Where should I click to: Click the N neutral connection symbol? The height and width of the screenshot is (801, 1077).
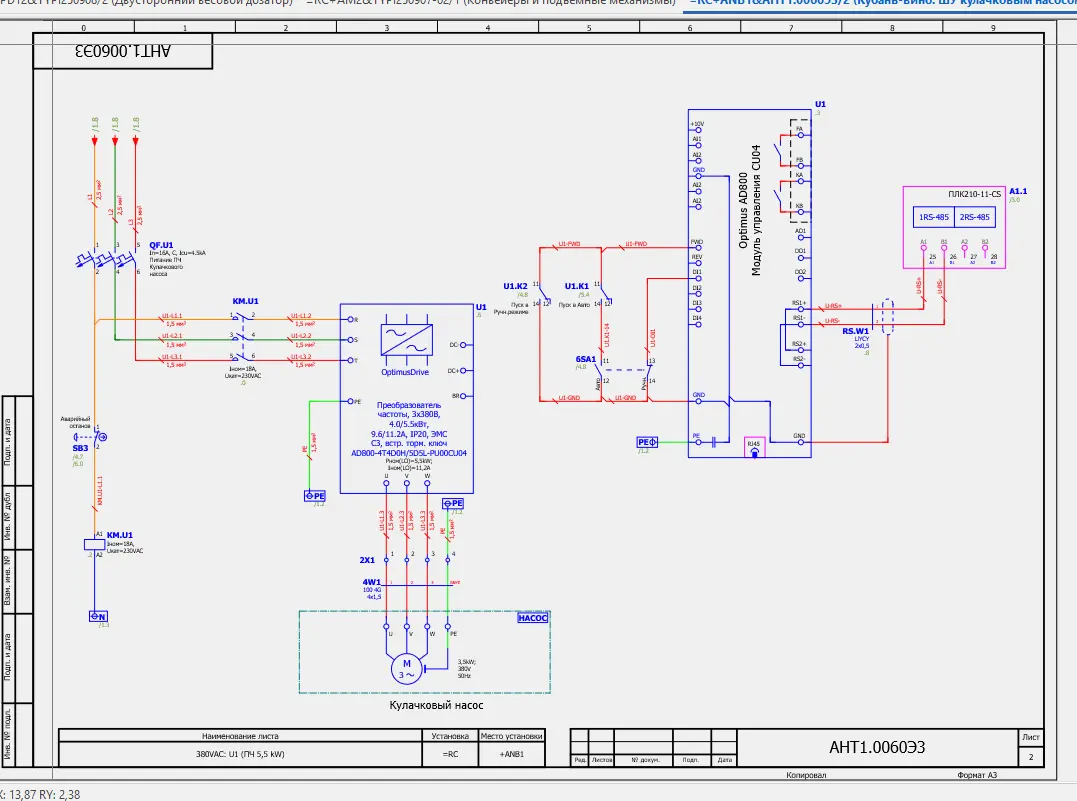[x=98, y=616]
